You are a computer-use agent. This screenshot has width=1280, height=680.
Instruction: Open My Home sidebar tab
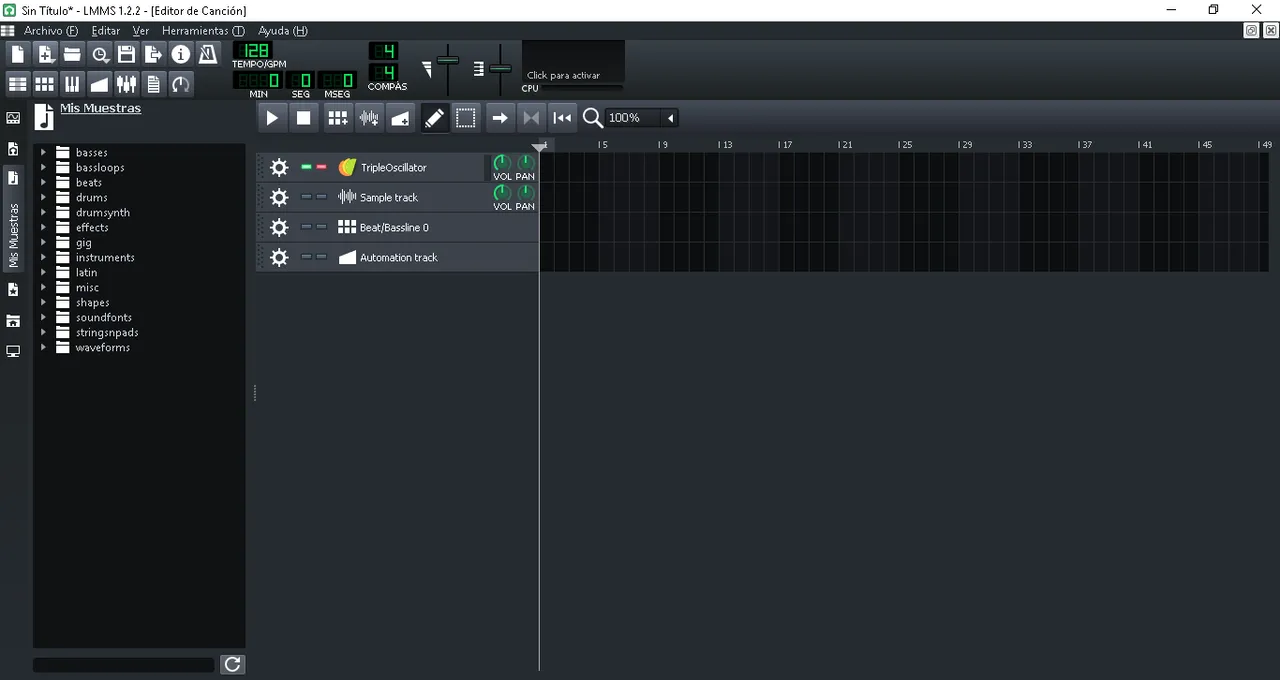pyautogui.click(x=13, y=321)
